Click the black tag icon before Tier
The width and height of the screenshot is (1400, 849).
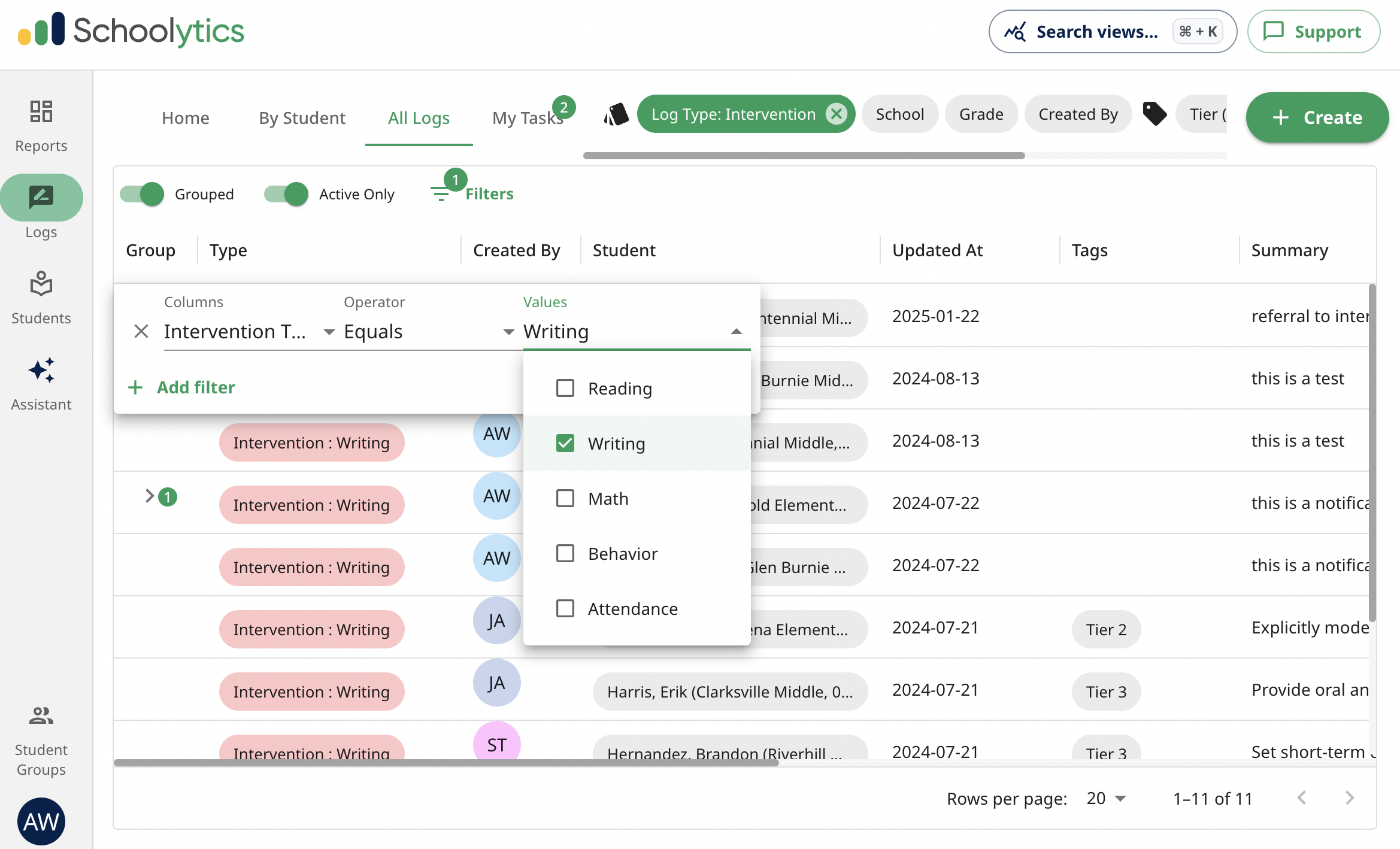click(1154, 114)
